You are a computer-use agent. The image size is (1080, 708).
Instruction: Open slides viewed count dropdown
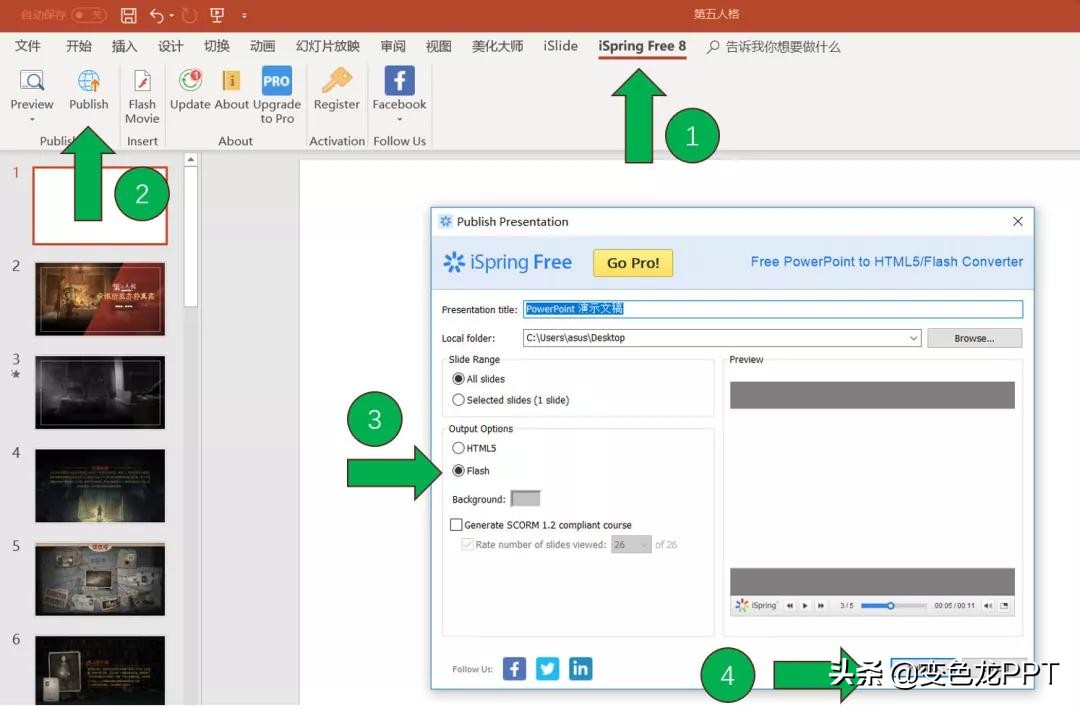pyautogui.click(x=631, y=545)
